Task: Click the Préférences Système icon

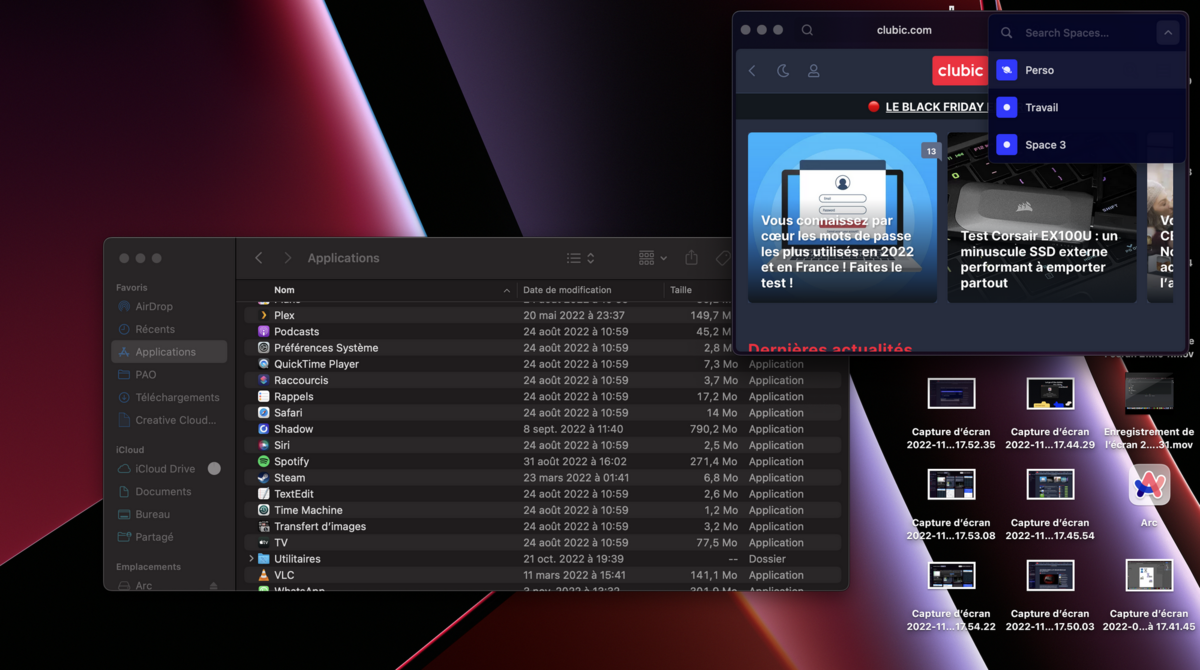Action: [264, 348]
